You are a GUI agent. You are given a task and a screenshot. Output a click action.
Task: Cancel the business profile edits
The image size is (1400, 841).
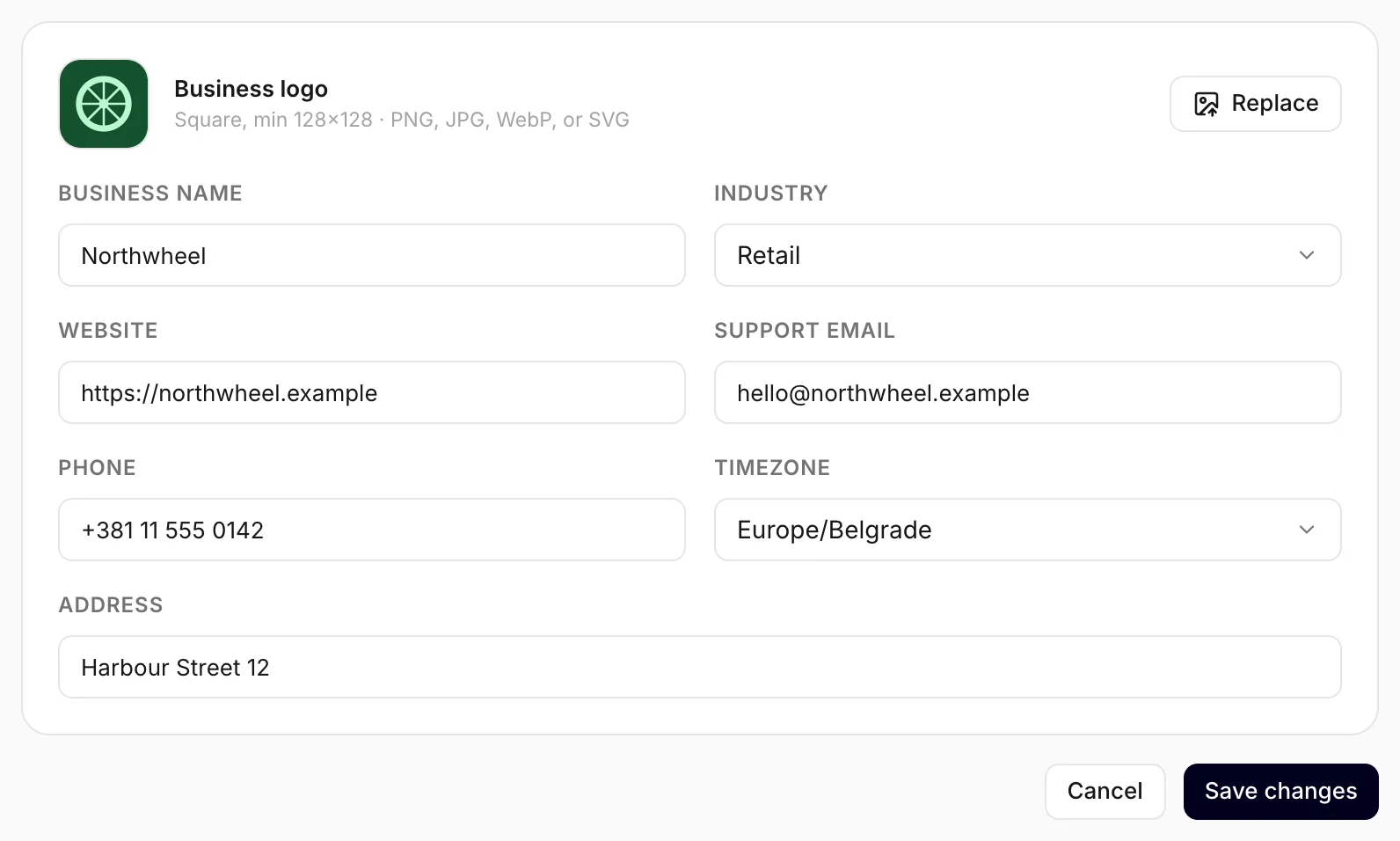coord(1105,791)
